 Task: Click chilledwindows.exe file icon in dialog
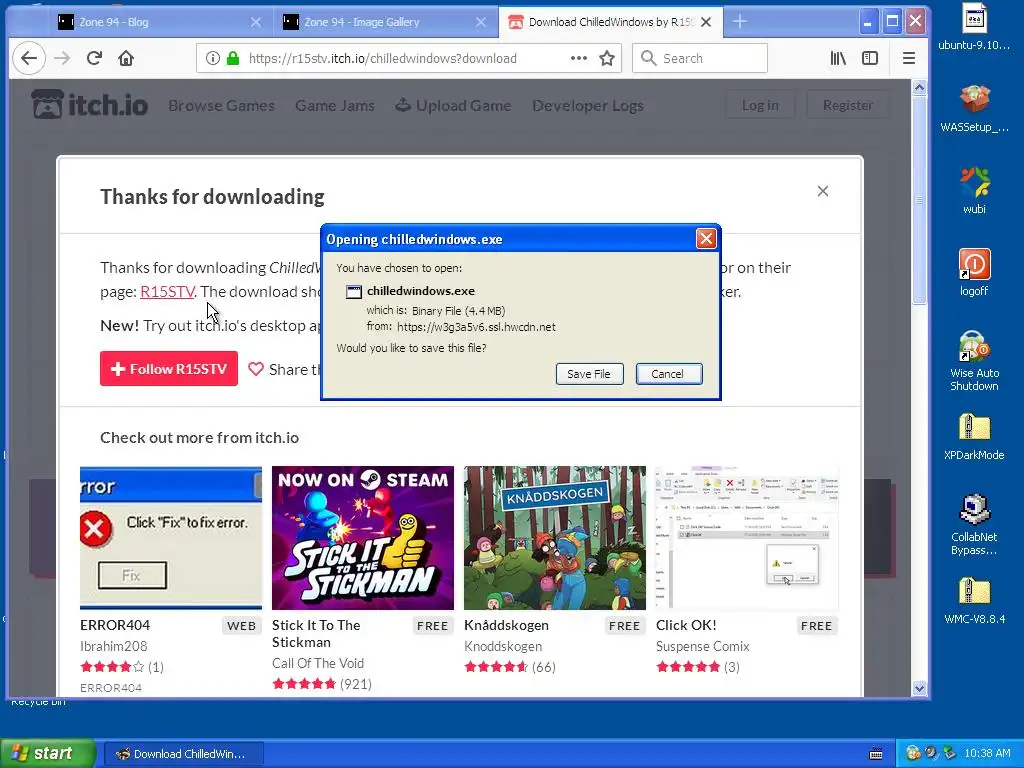[x=353, y=292]
